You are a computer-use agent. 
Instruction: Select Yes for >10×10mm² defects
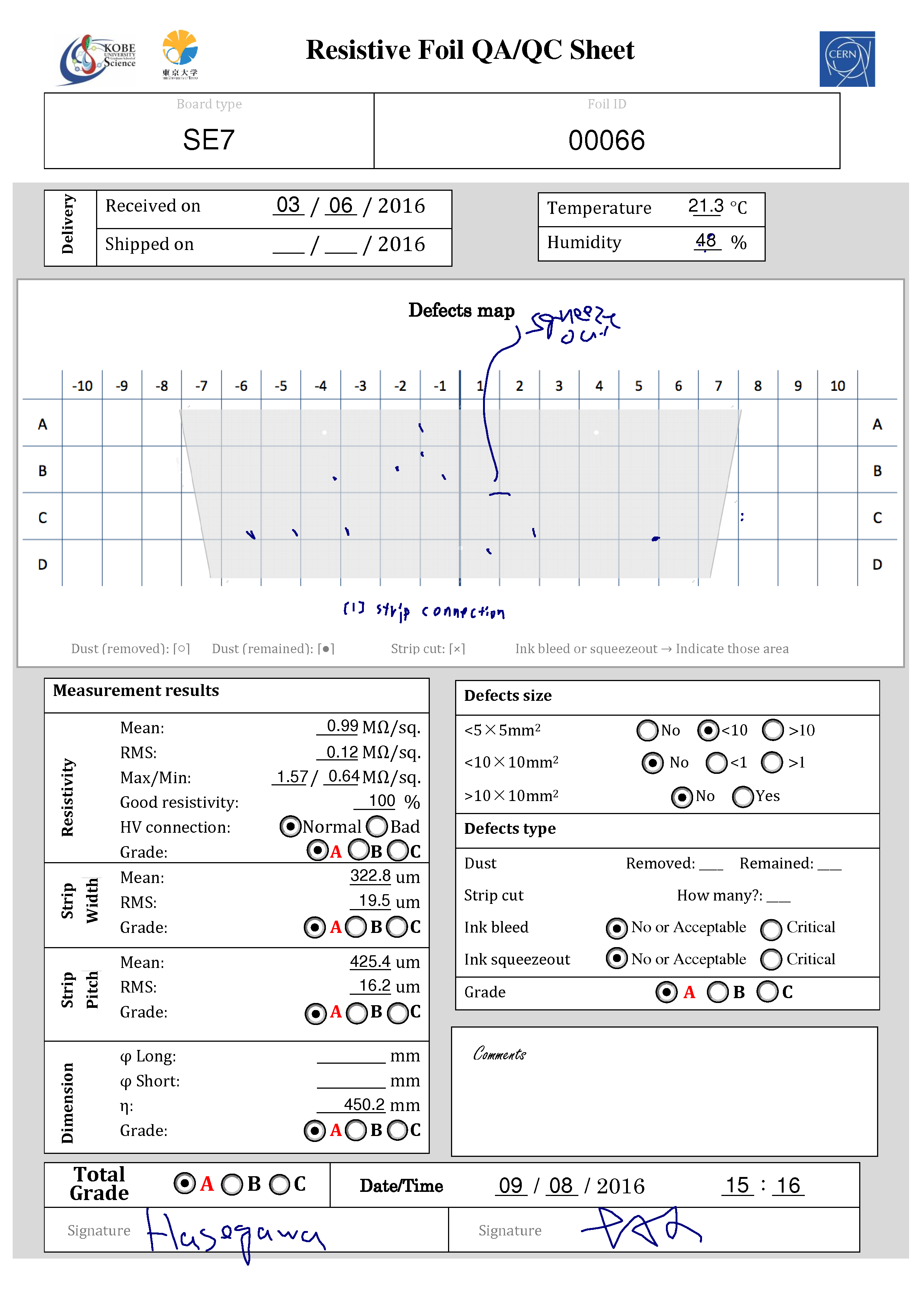pos(743,796)
